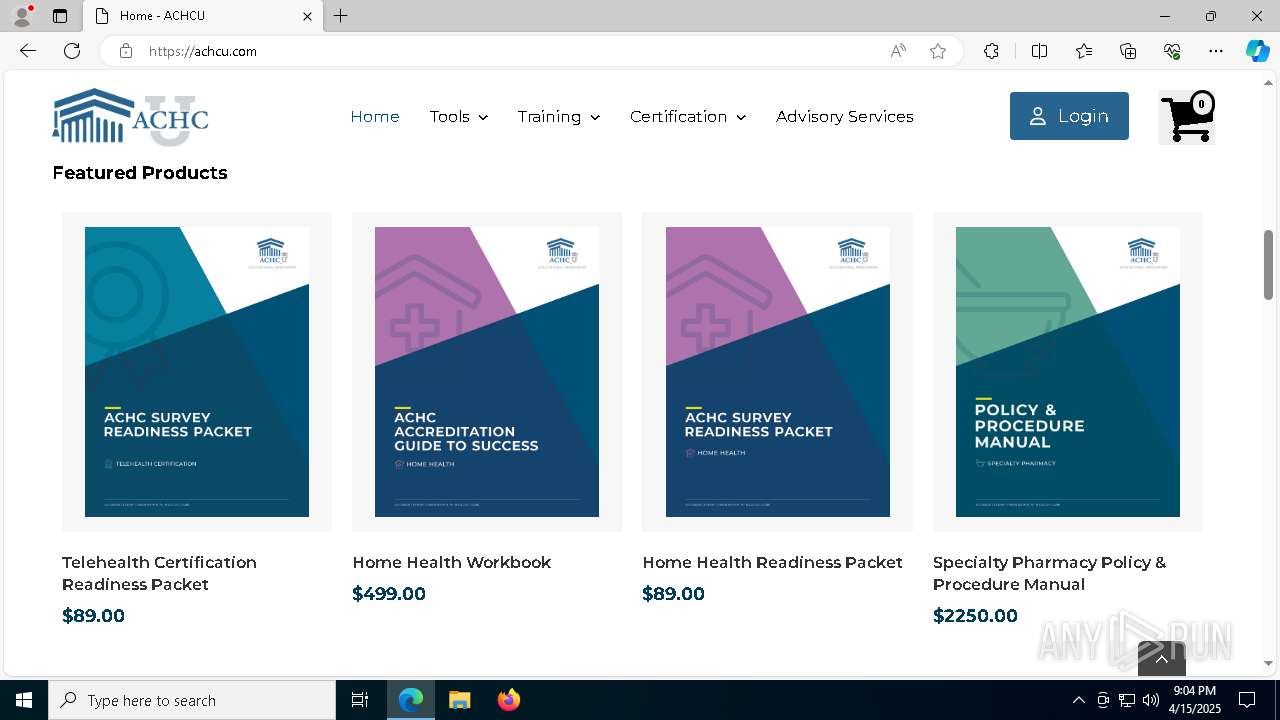Click Policy & Procedure Manual cover image
The width and height of the screenshot is (1280, 720).
pyautogui.click(x=1068, y=372)
